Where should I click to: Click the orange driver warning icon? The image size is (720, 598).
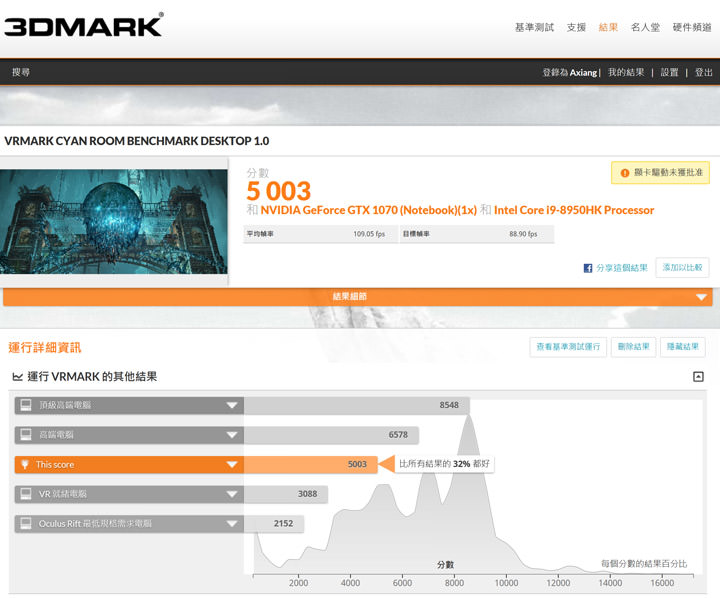(625, 173)
